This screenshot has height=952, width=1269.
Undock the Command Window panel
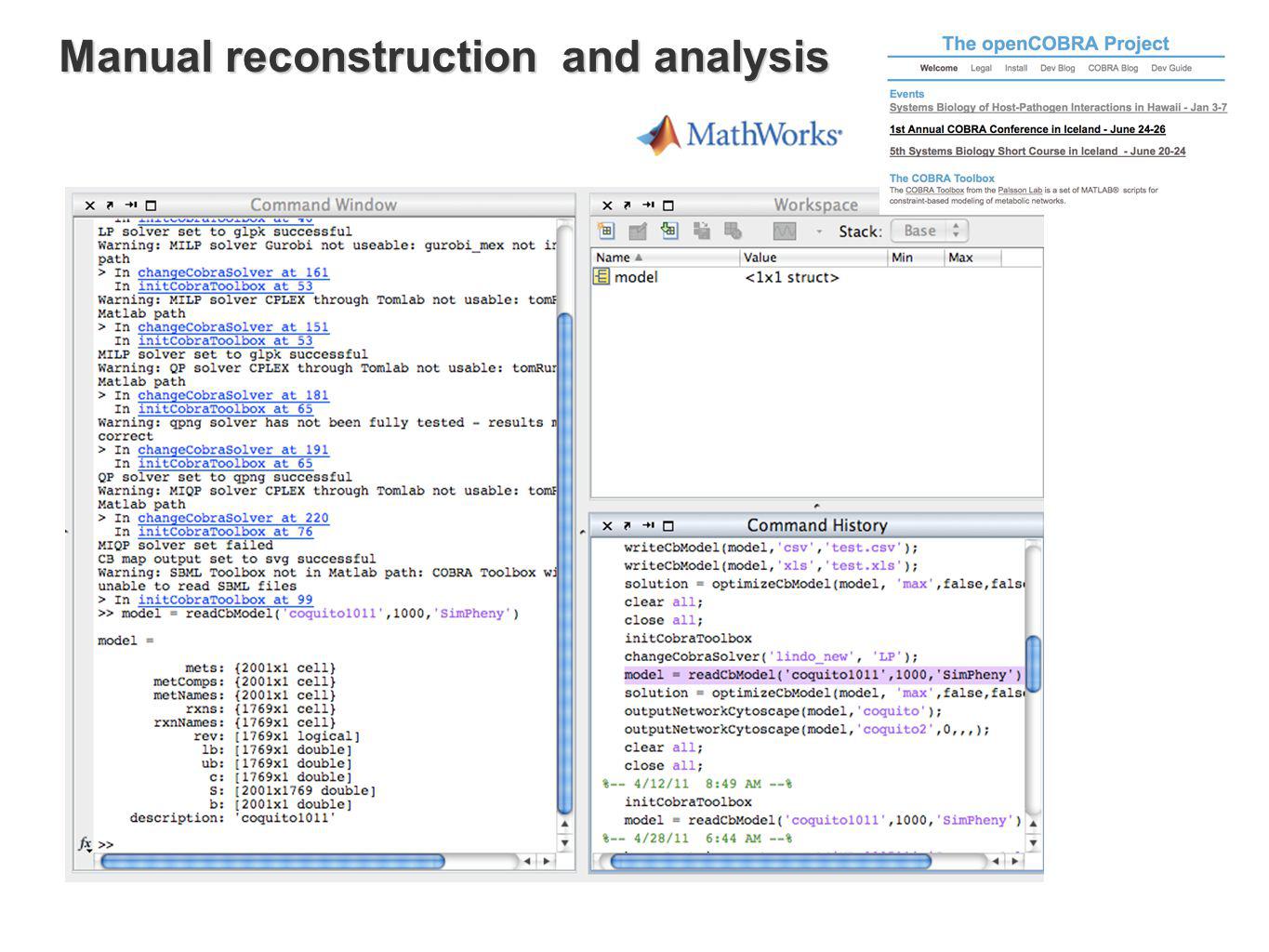pos(110,205)
